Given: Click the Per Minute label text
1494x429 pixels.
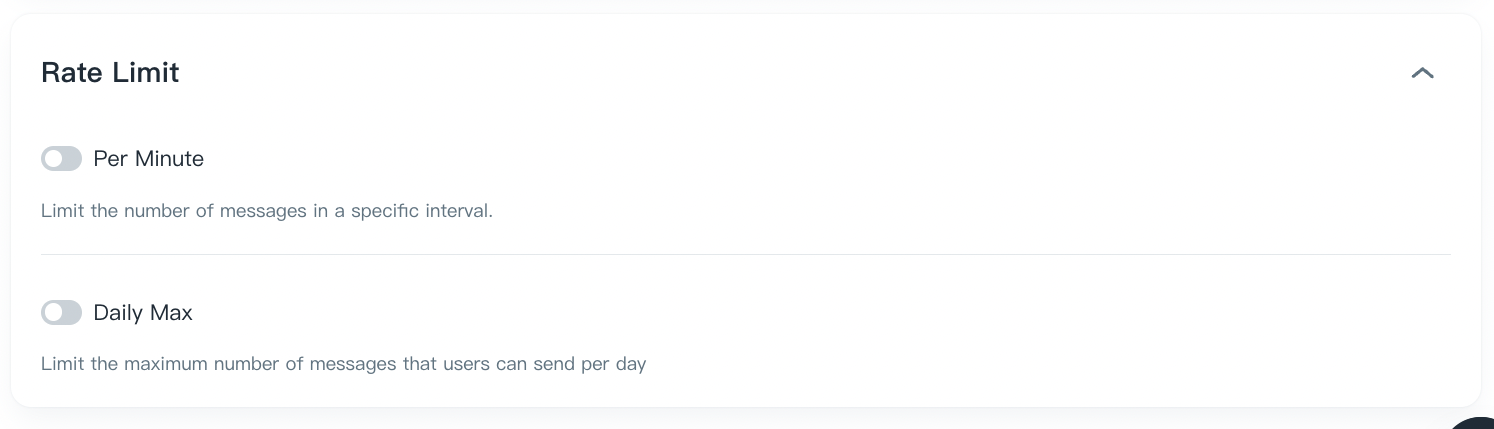Looking at the screenshot, I should tap(148, 159).
